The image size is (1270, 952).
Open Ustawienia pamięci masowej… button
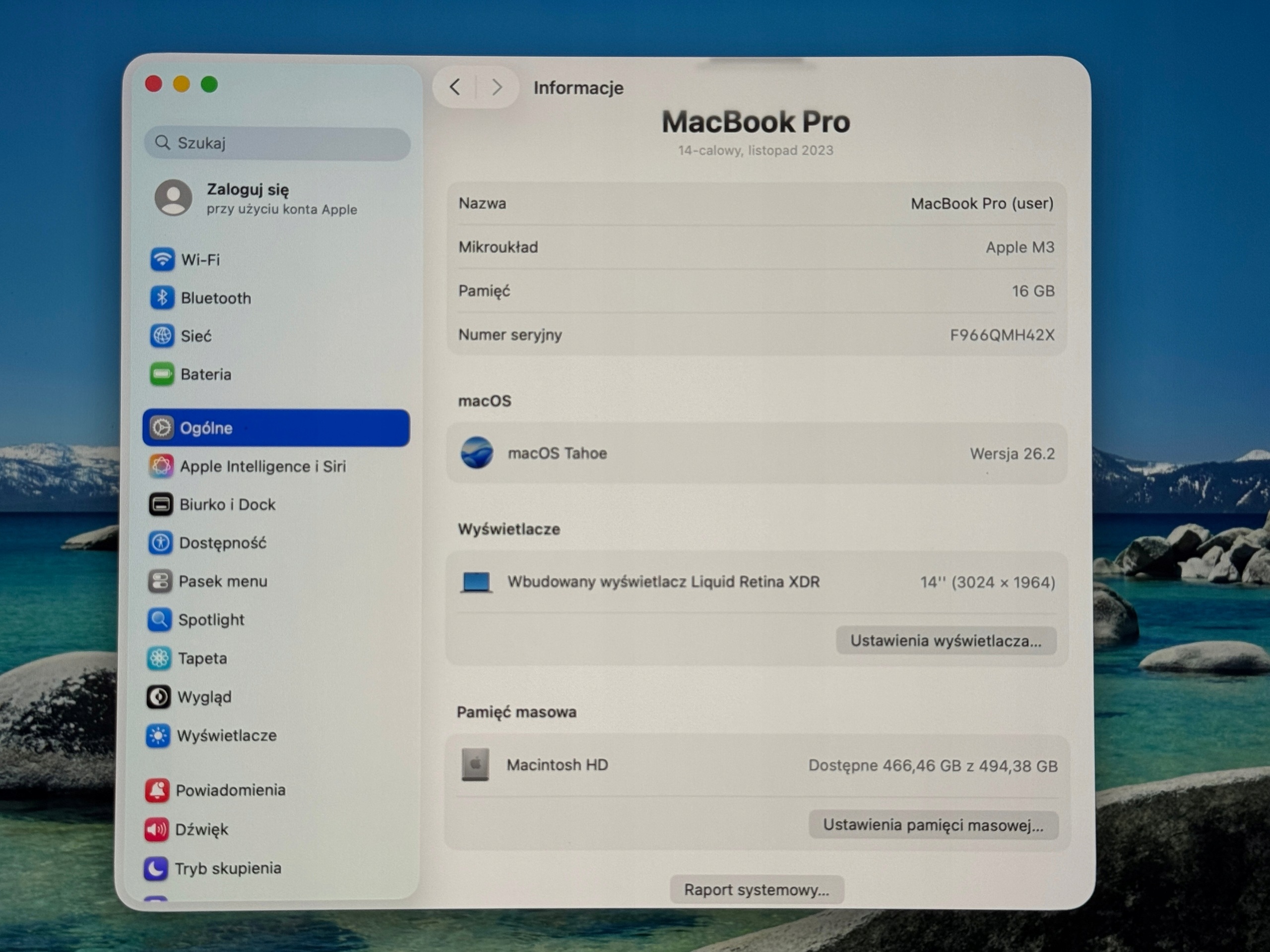pyautogui.click(x=933, y=825)
